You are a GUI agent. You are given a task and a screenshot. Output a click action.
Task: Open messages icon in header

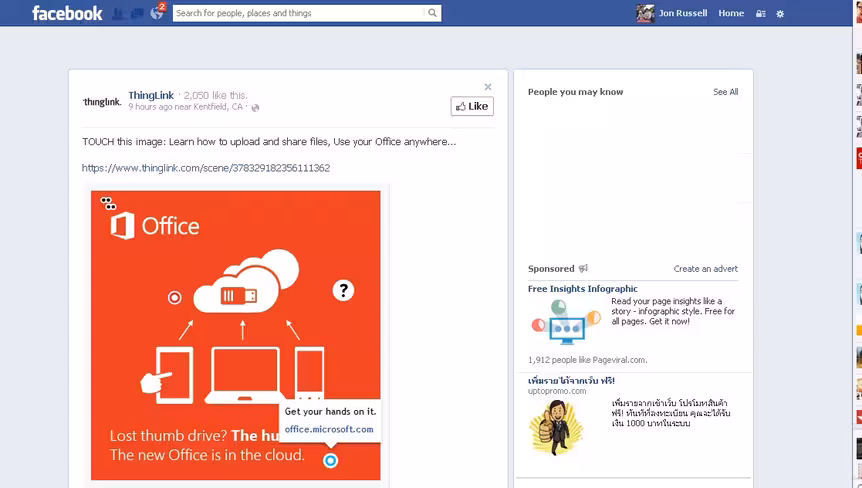tap(137, 13)
